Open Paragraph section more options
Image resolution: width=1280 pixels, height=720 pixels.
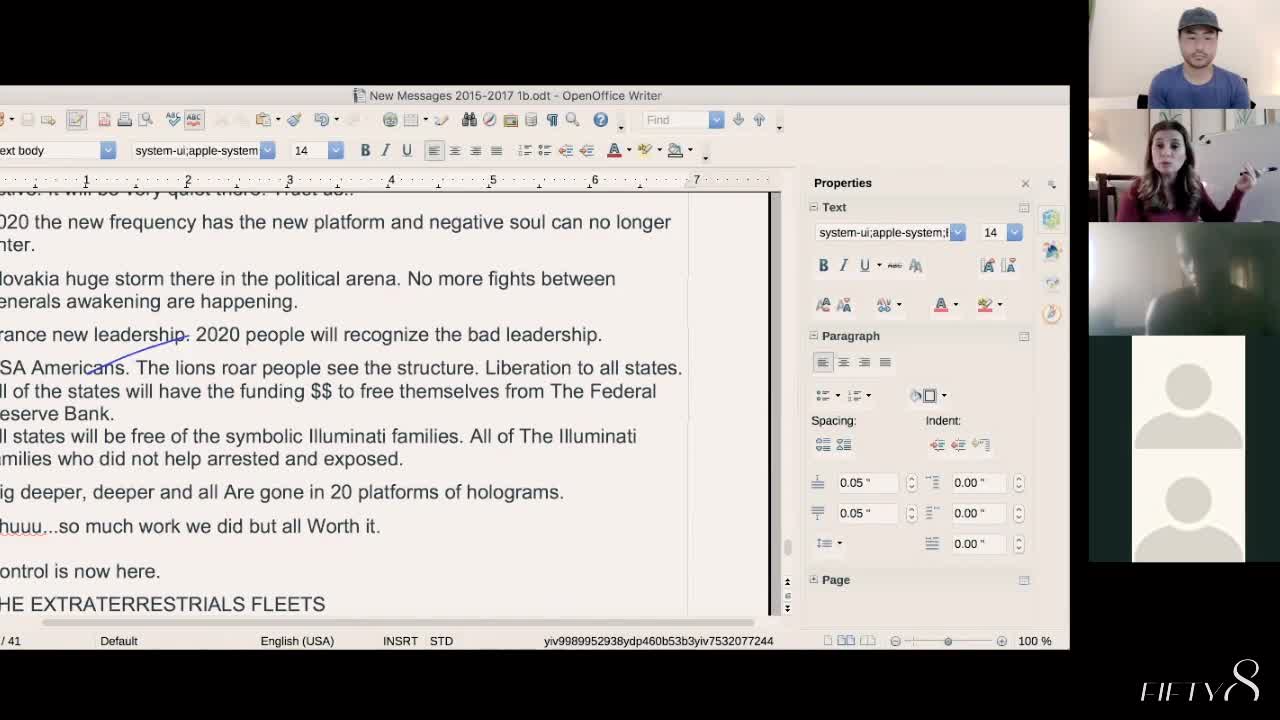(1024, 336)
